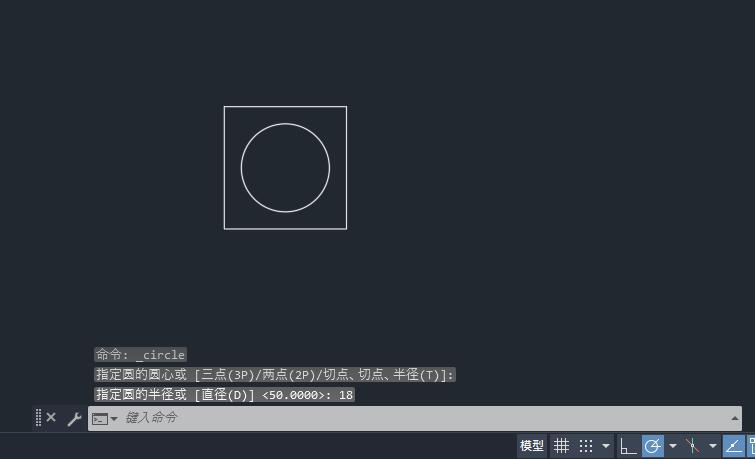Toggle polar tracking icon
The width and height of the screenshot is (755, 459).
652,446
